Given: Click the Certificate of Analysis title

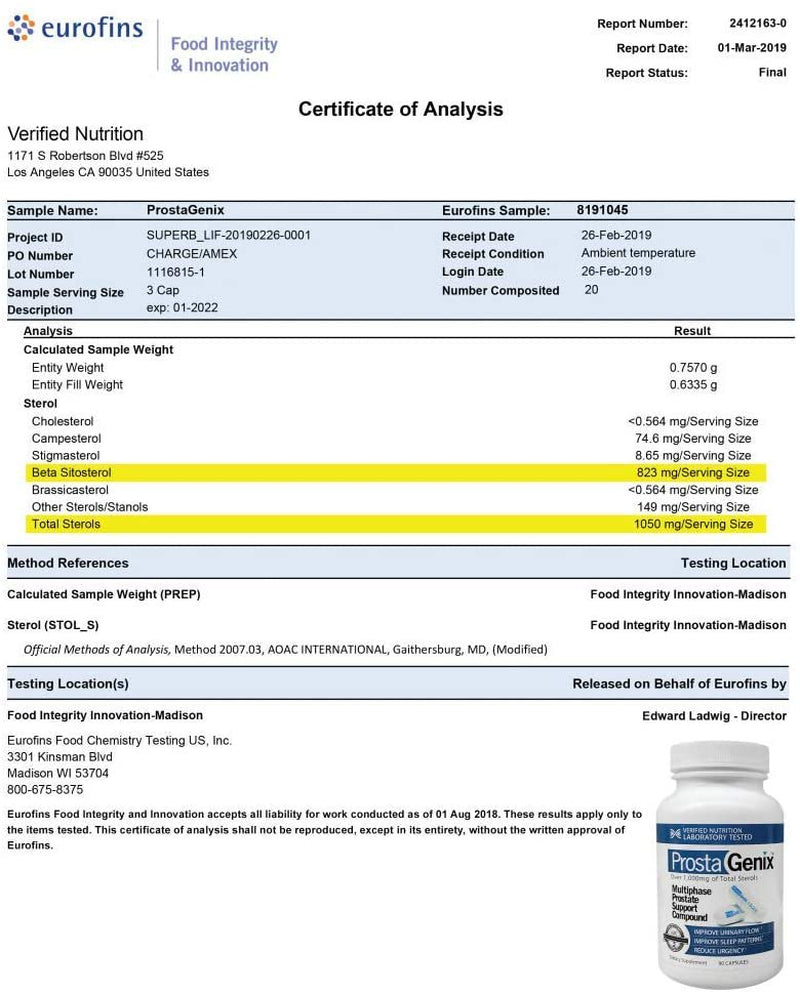Looking at the screenshot, I should [400, 109].
